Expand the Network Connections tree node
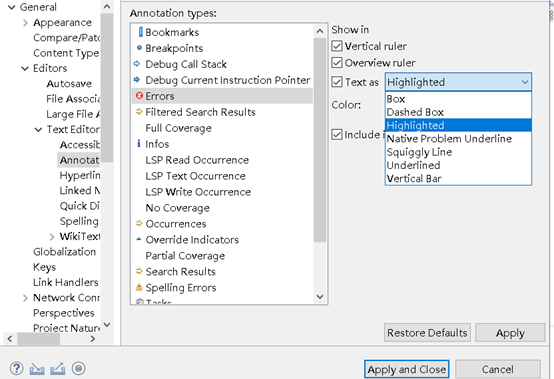Screen dimensions: 554x379 click(25, 298)
